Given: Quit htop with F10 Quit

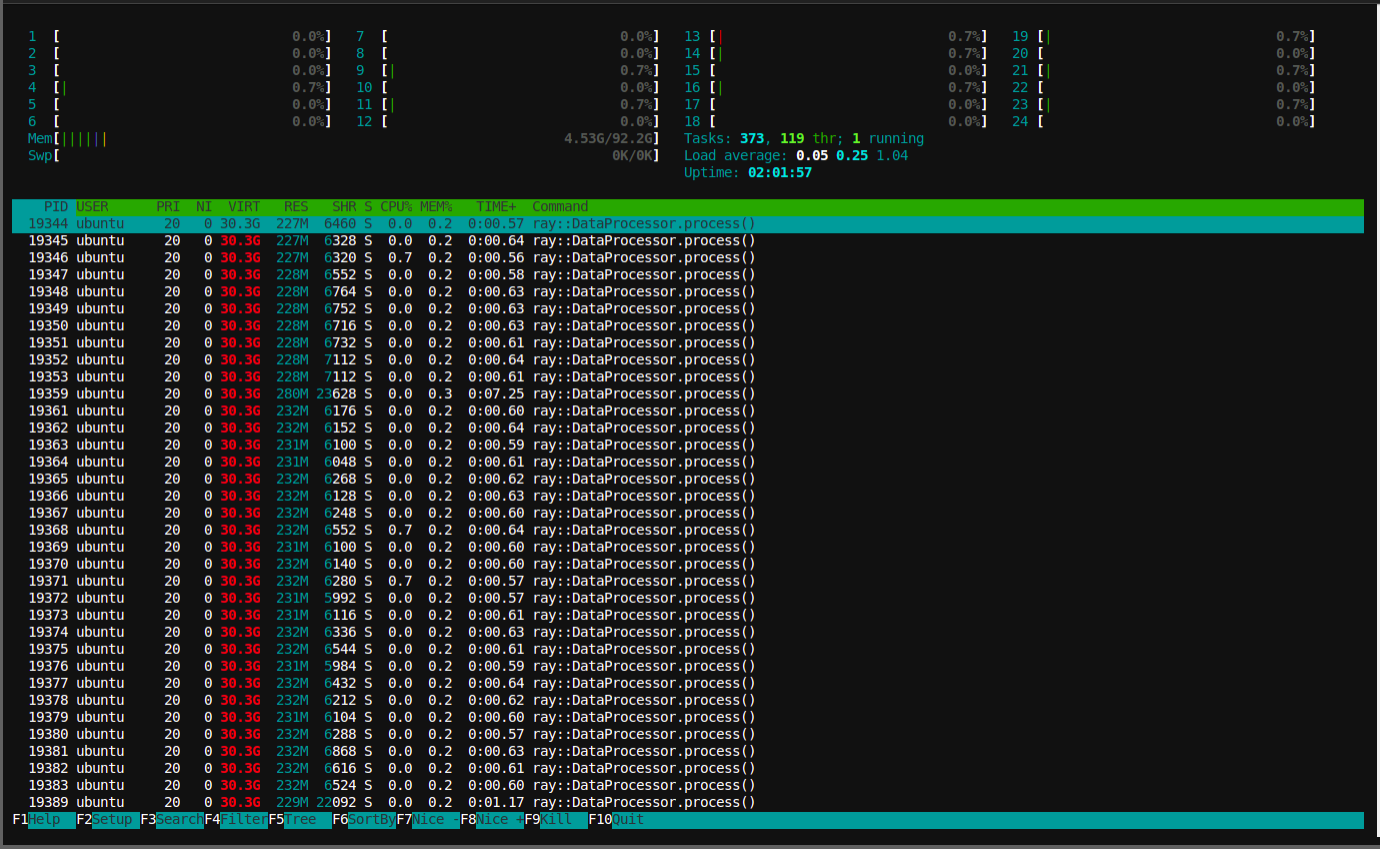Looking at the screenshot, I should 616,820.
